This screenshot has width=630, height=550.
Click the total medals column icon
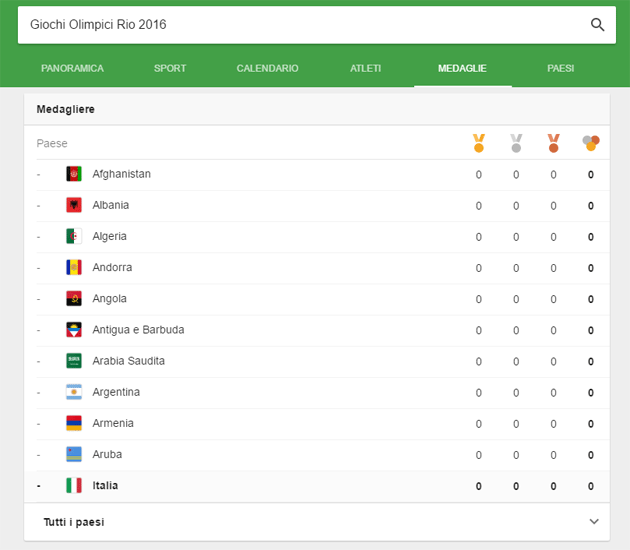(x=591, y=143)
